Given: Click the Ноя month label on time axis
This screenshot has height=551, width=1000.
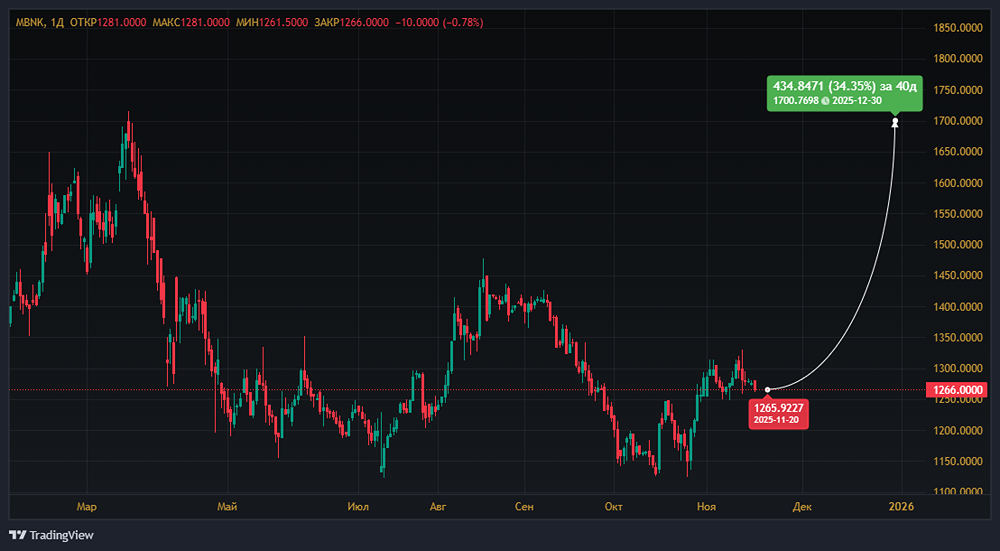Looking at the screenshot, I should click(x=706, y=507).
